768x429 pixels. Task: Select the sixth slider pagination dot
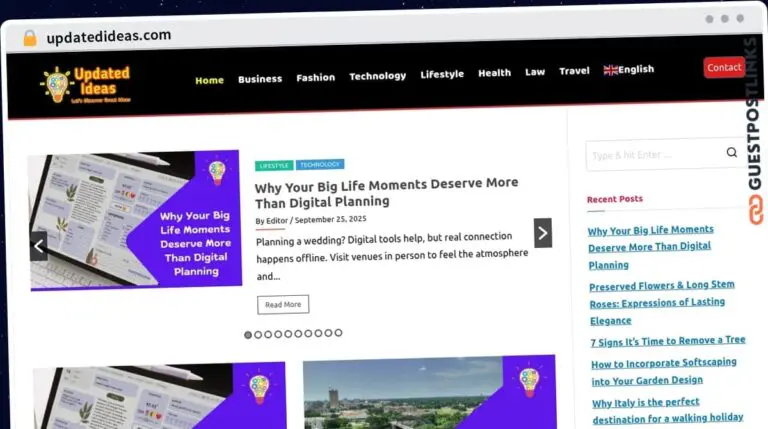298,334
